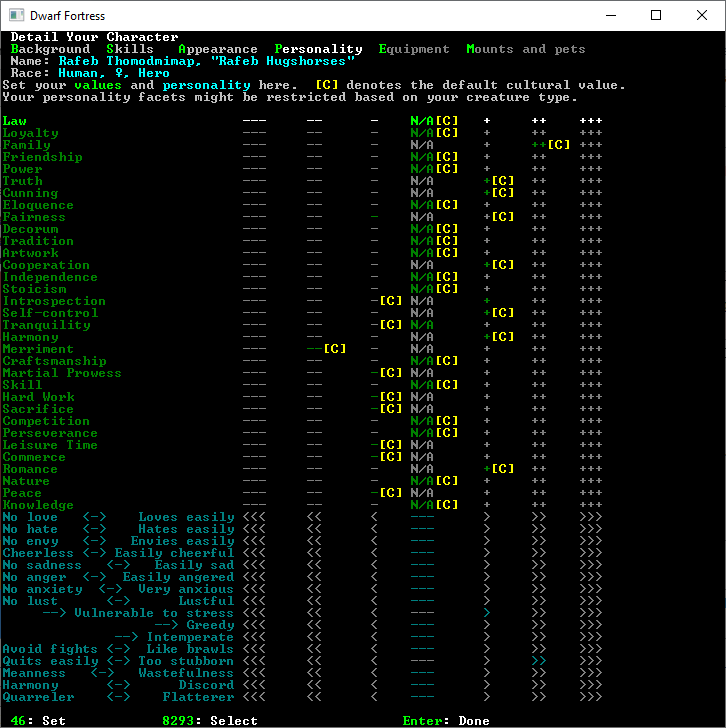Set Romance to +[C]

[499, 469]
